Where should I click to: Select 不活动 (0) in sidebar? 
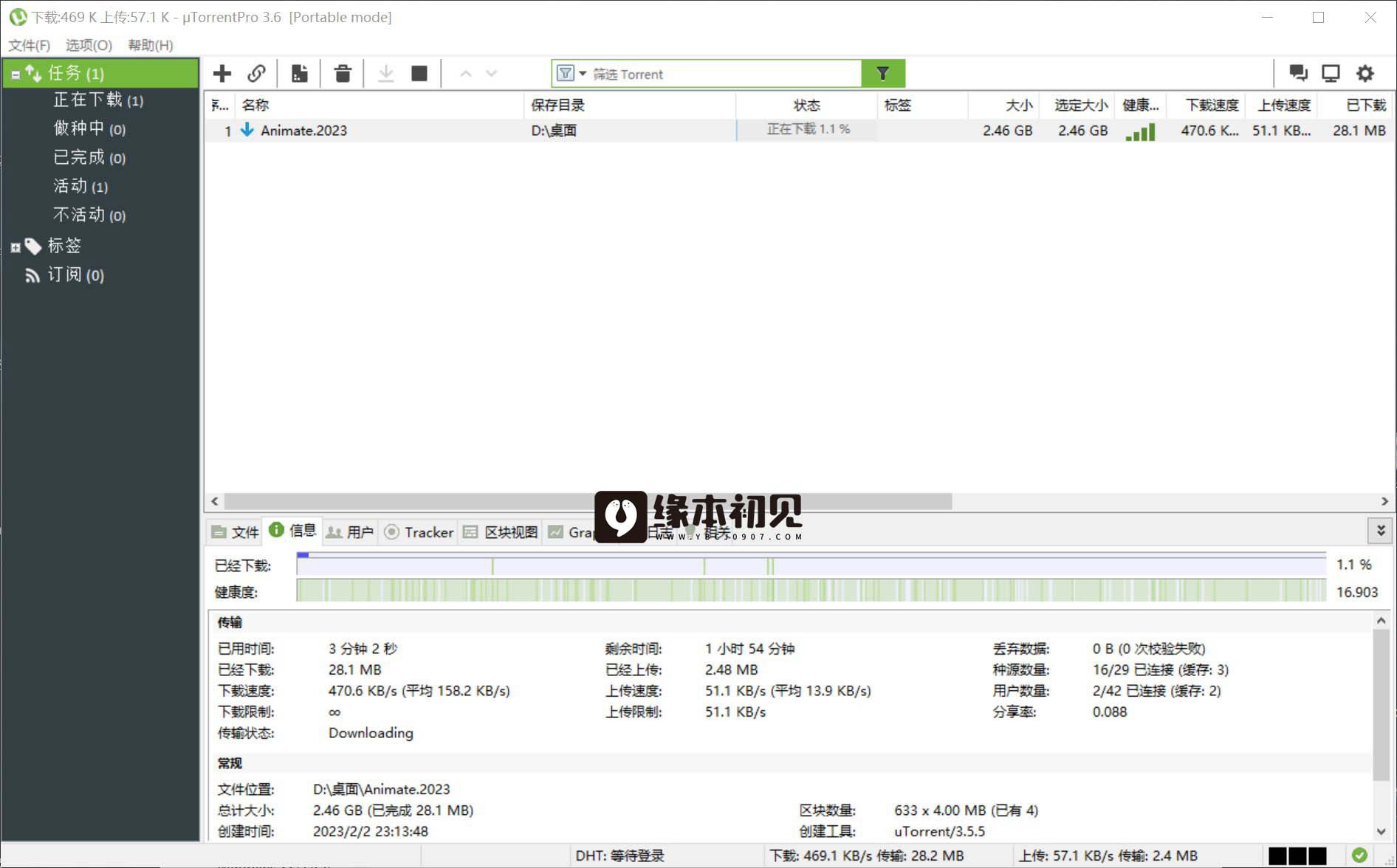(x=89, y=215)
